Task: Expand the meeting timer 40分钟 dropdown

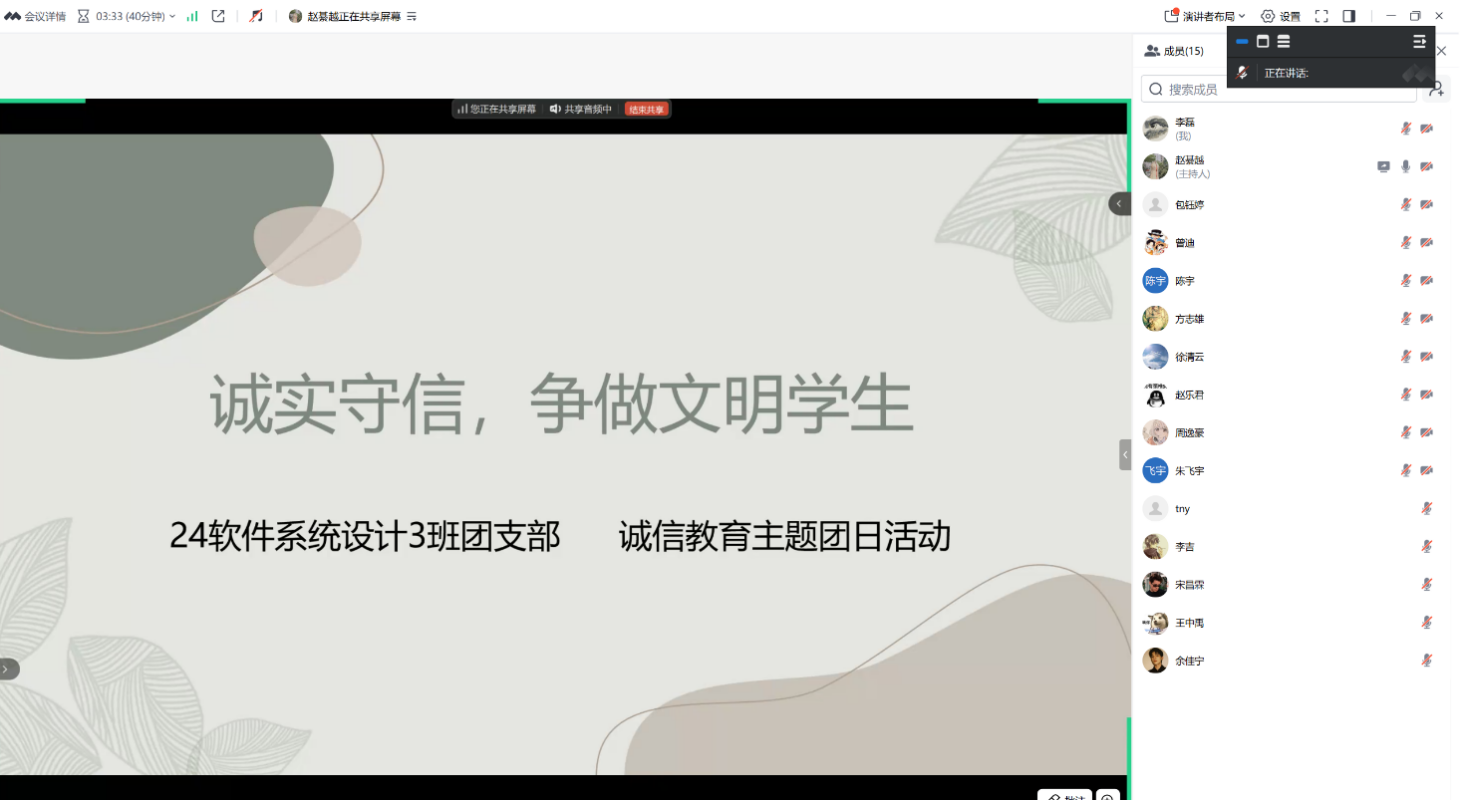Action: (172, 16)
